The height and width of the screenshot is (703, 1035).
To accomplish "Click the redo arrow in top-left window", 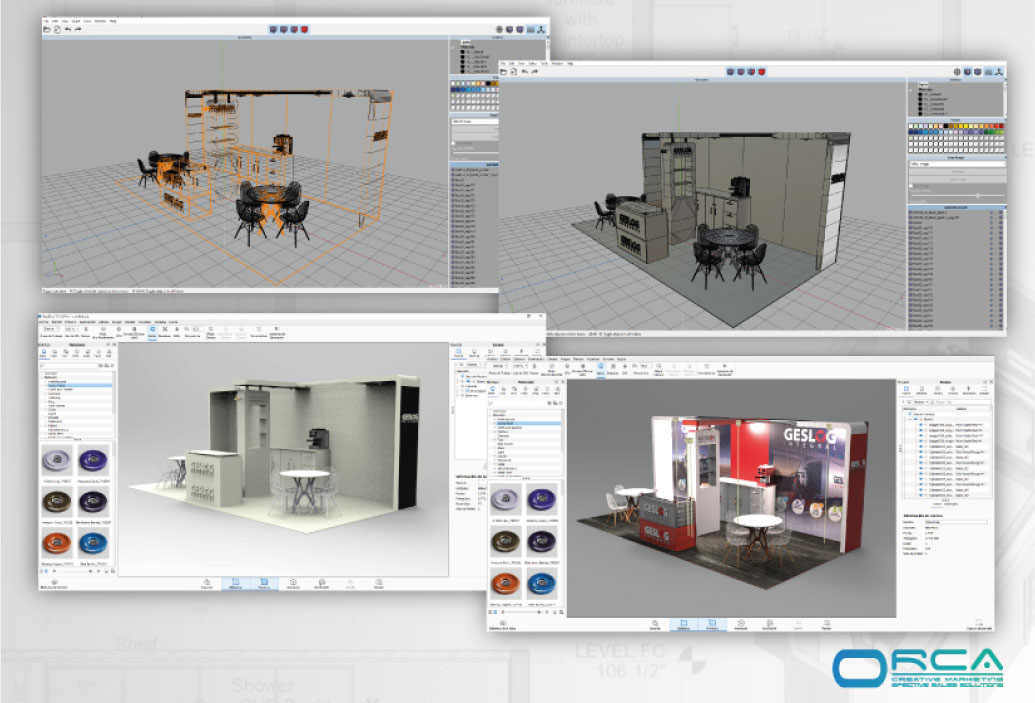I will click(78, 30).
